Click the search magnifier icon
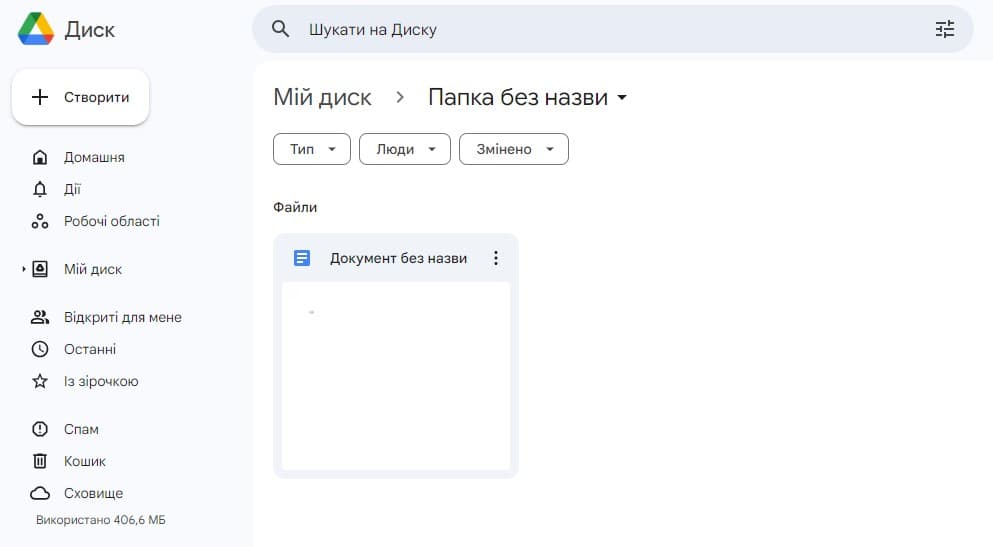 (281, 29)
